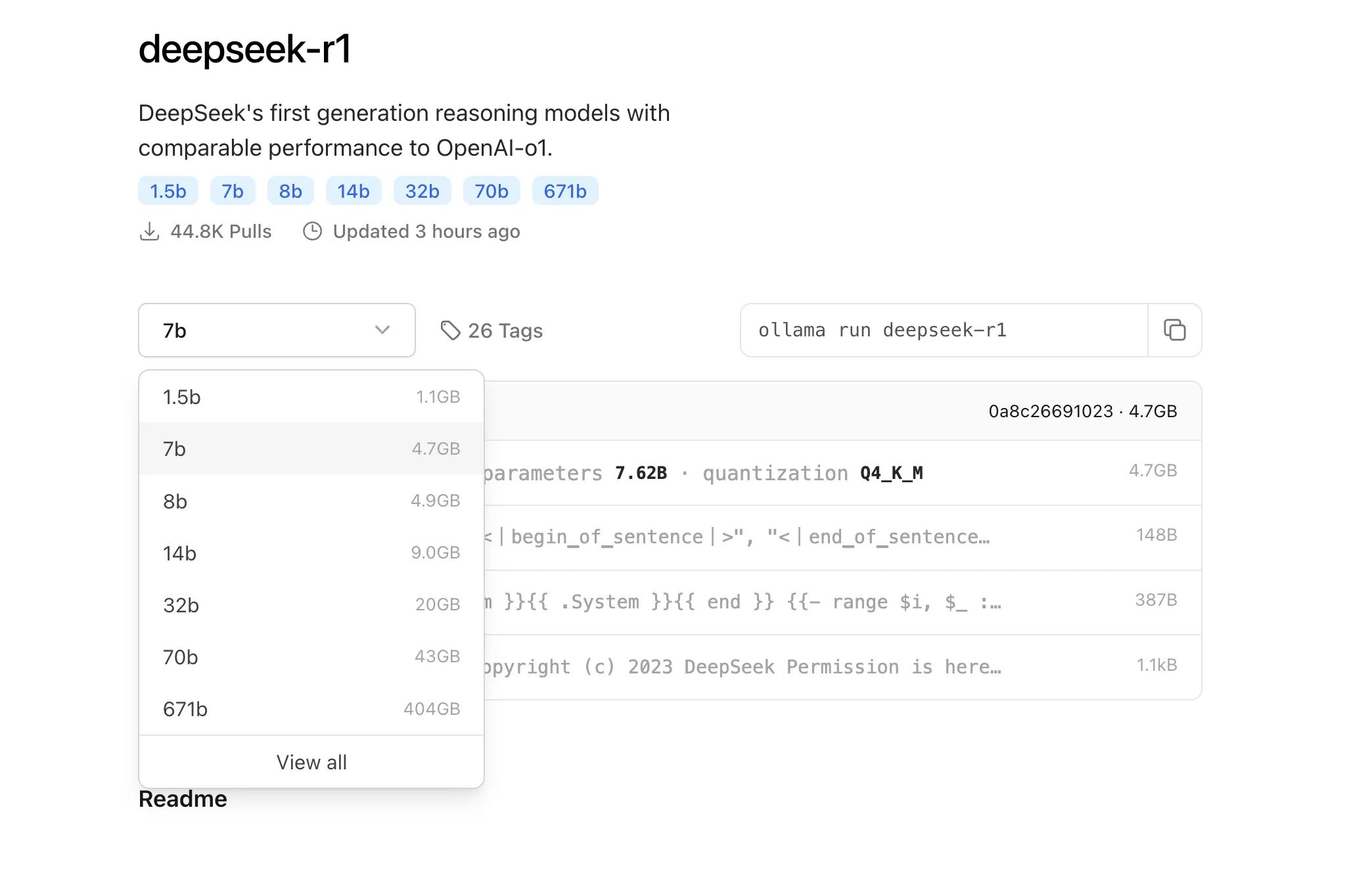
Task: Open the 26 Tags link
Action: point(492,330)
